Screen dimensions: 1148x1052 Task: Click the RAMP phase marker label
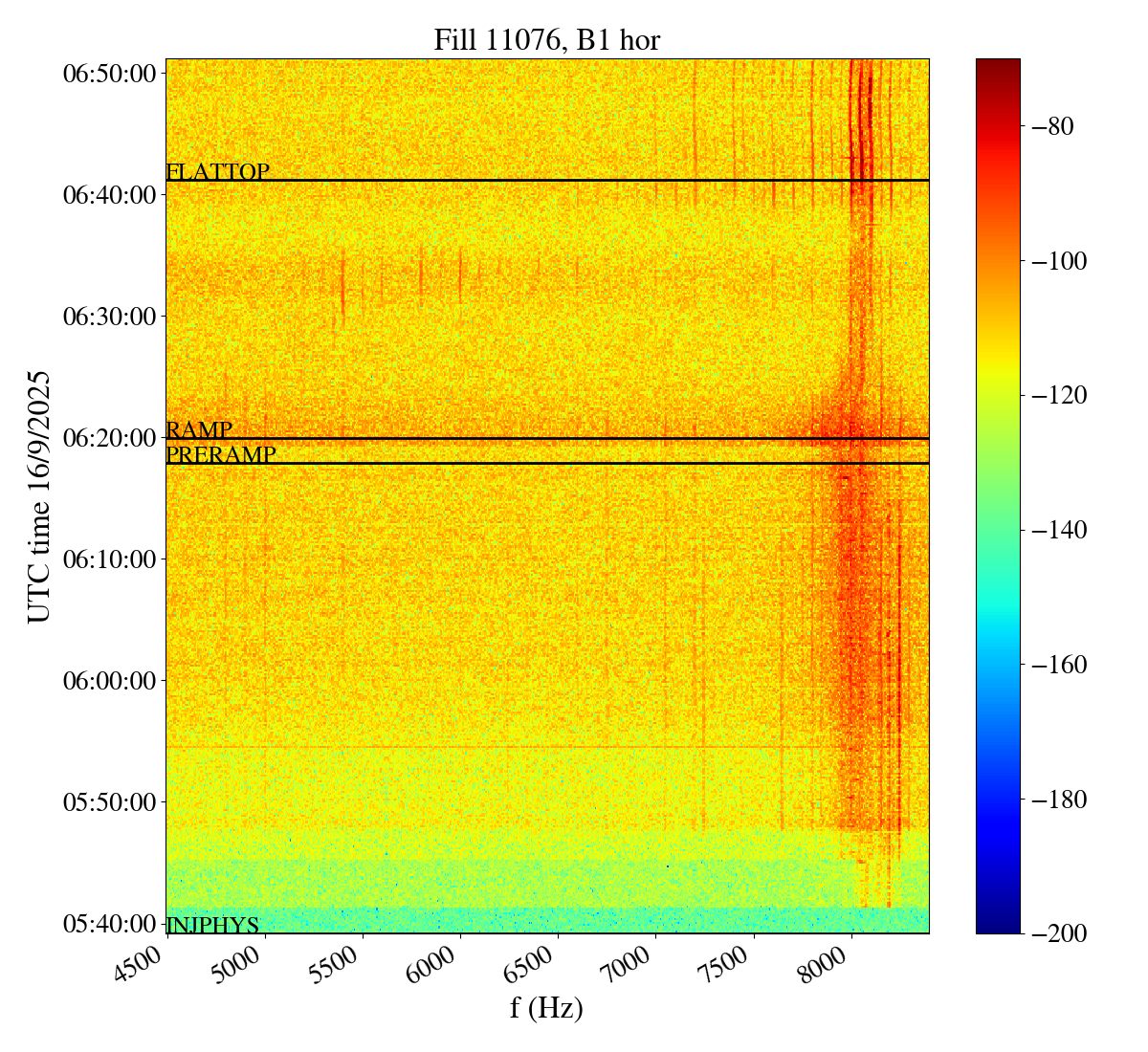tap(199, 429)
